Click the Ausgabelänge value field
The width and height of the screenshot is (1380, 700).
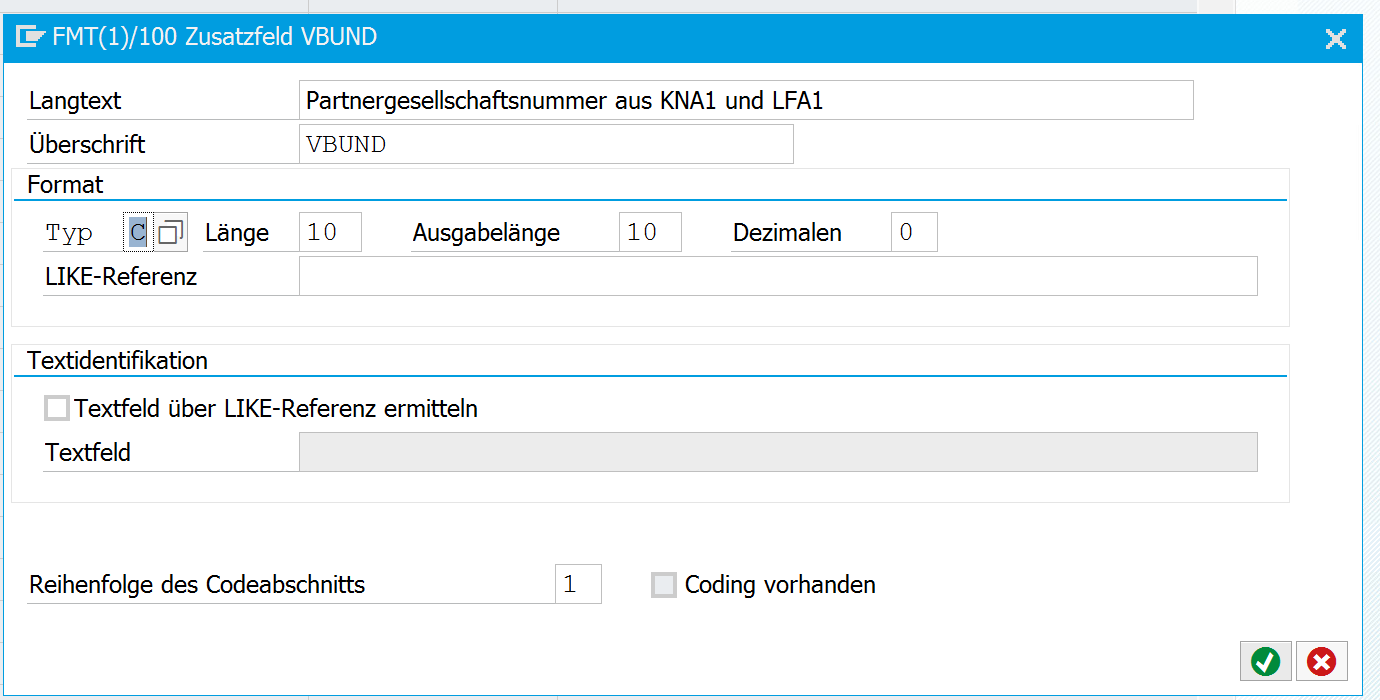[x=650, y=233]
